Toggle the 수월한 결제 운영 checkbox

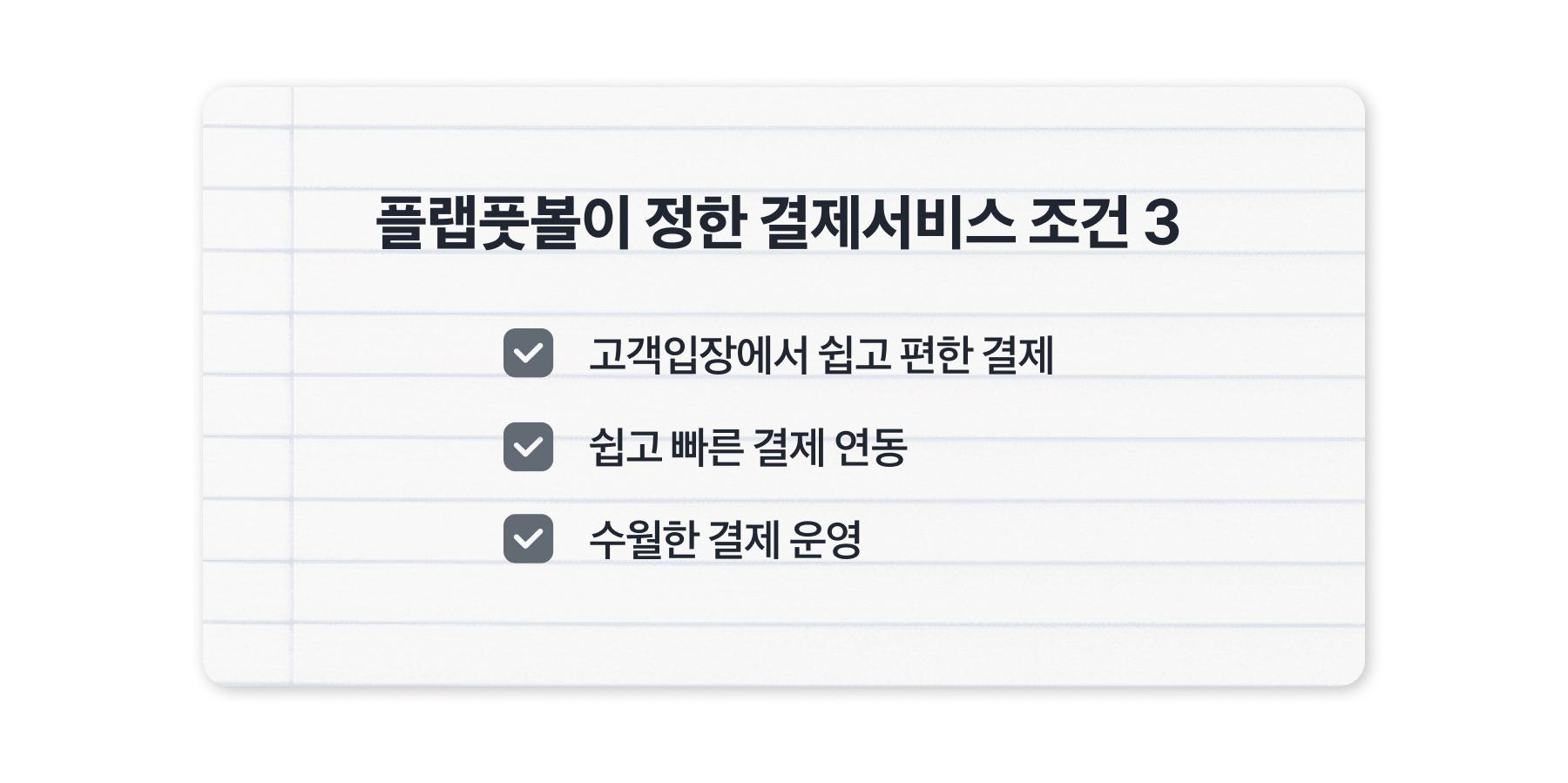[x=528, y=538]
